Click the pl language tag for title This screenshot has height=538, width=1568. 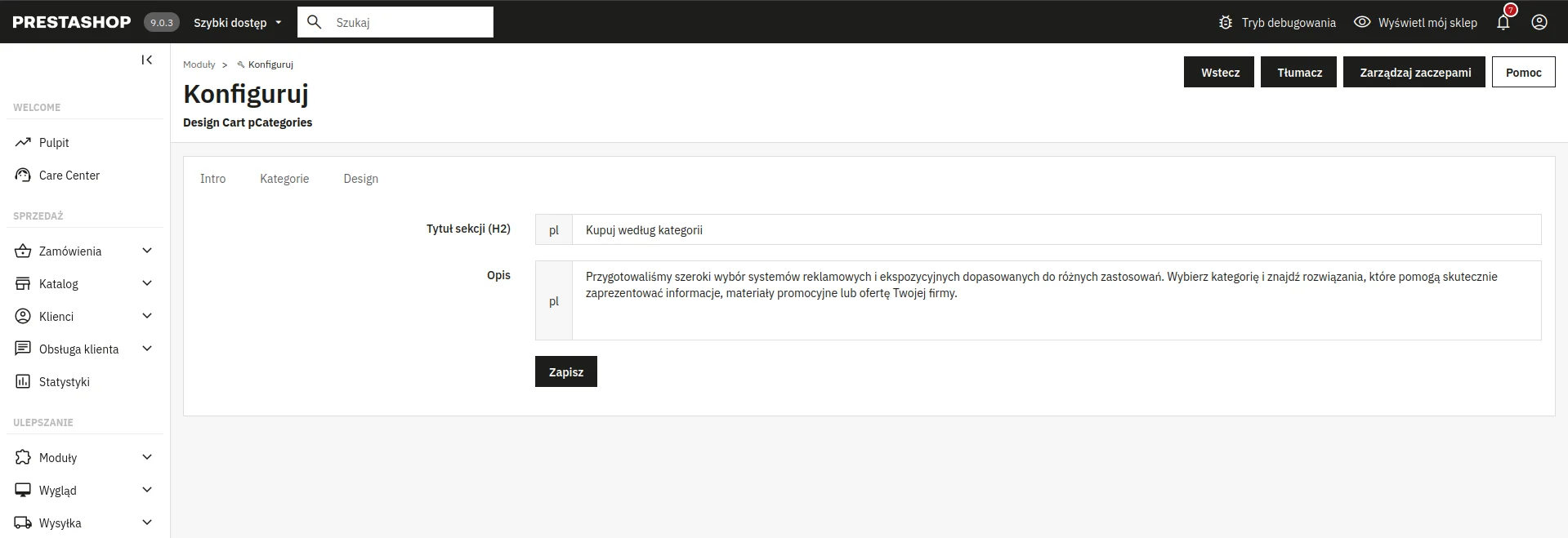click(554, 229)
